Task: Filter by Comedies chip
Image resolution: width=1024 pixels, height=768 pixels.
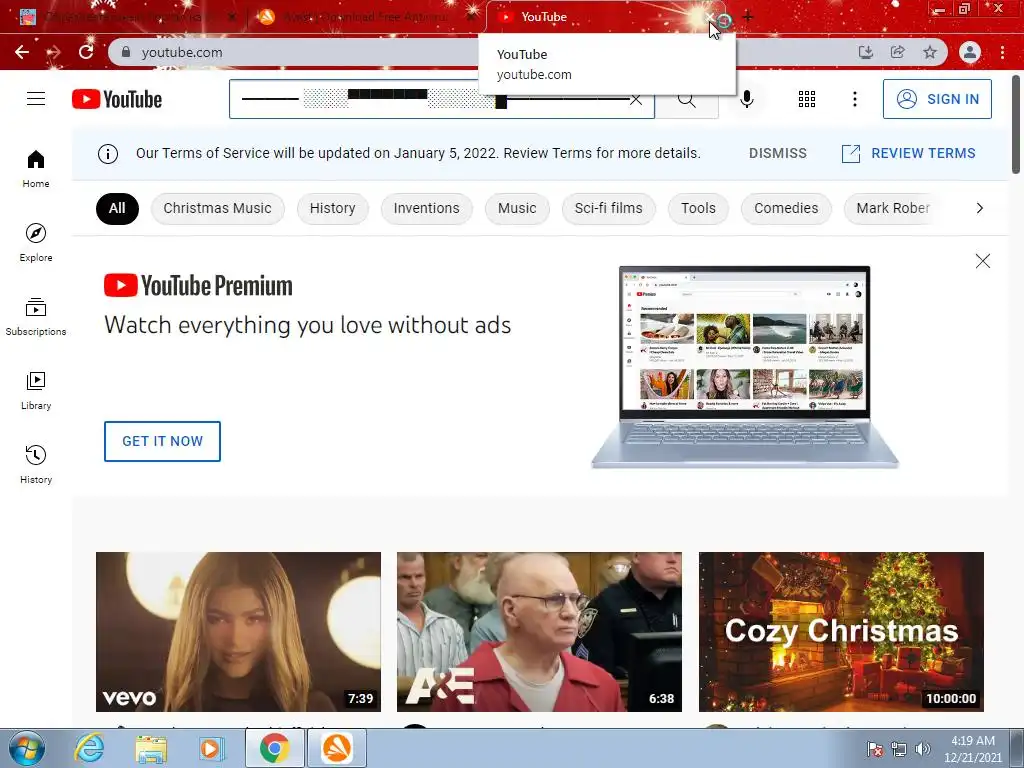Action: pos(786,208)
